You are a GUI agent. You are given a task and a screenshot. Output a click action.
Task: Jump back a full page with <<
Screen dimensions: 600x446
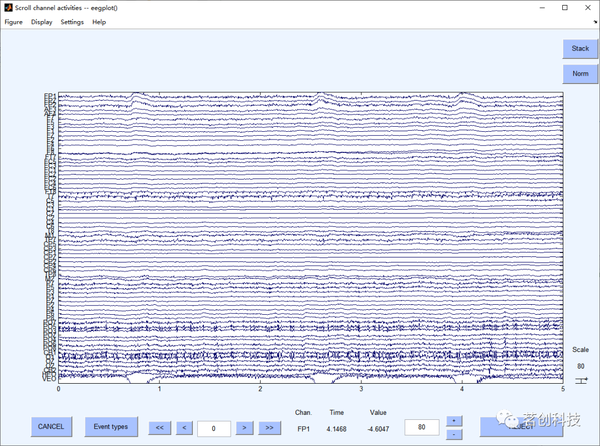(x=159, y=428)
